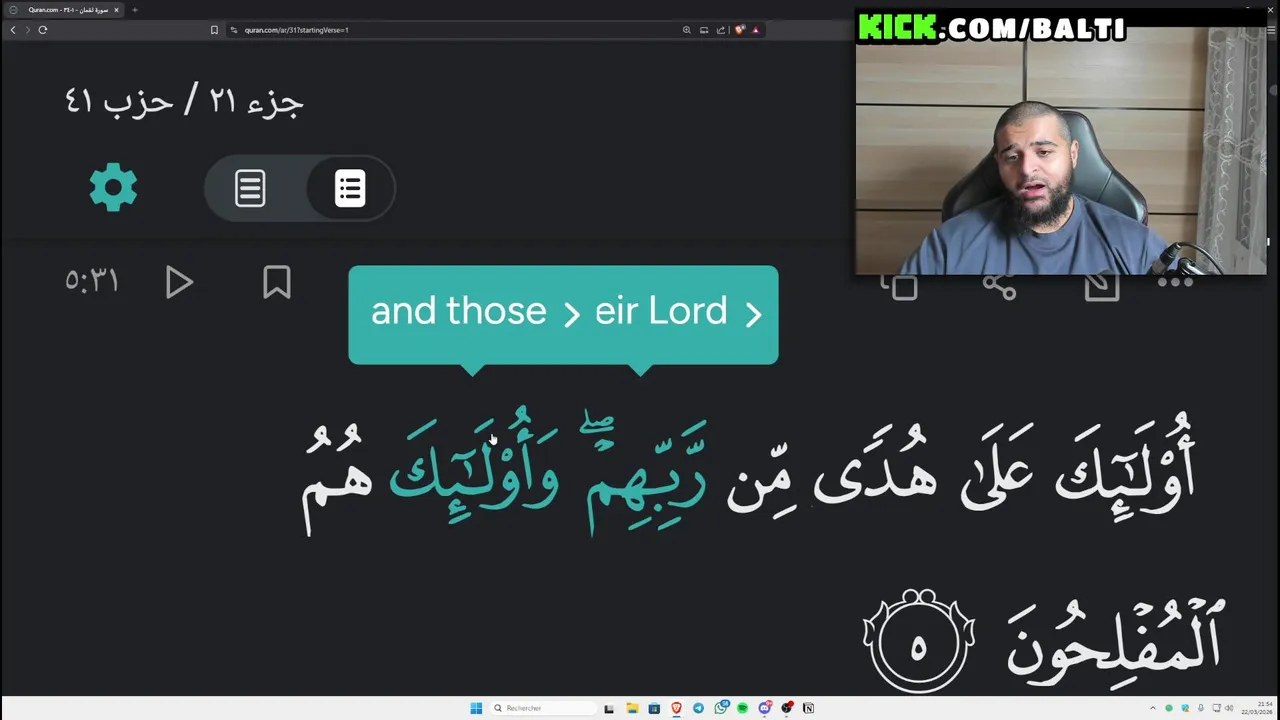Click the quran.com address bar URL
Screen dimensions: 1280x720
296,30
